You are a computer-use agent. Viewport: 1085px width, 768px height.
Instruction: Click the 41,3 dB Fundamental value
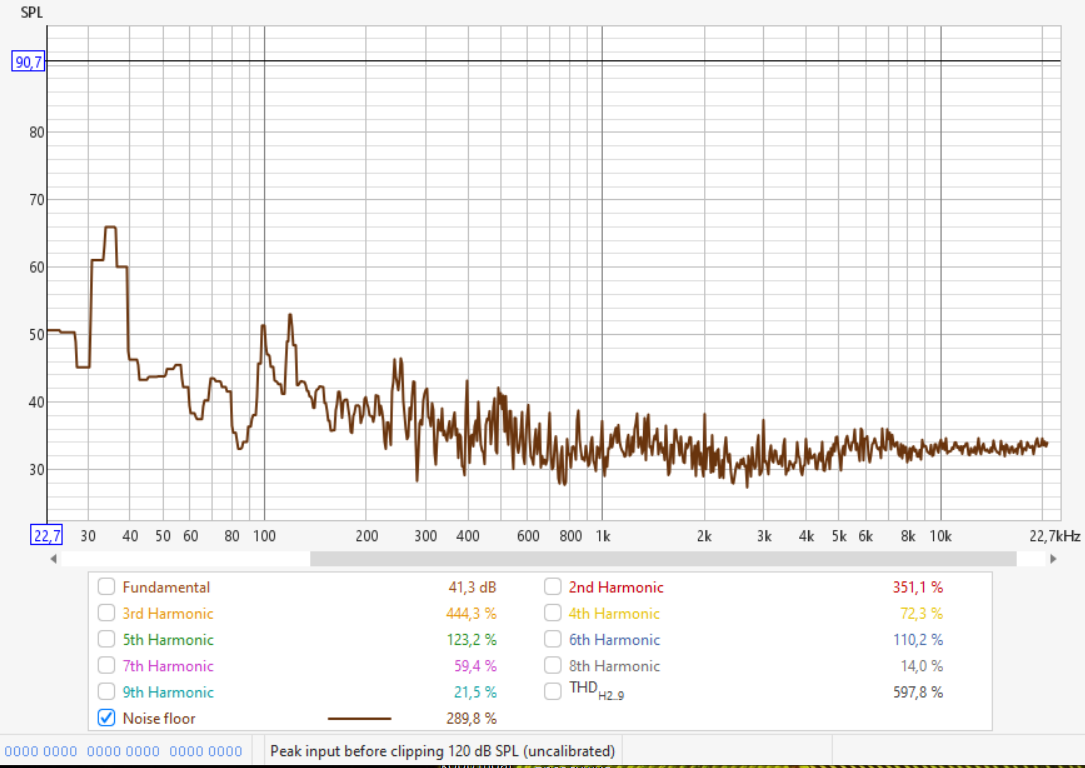coord(472,587)
